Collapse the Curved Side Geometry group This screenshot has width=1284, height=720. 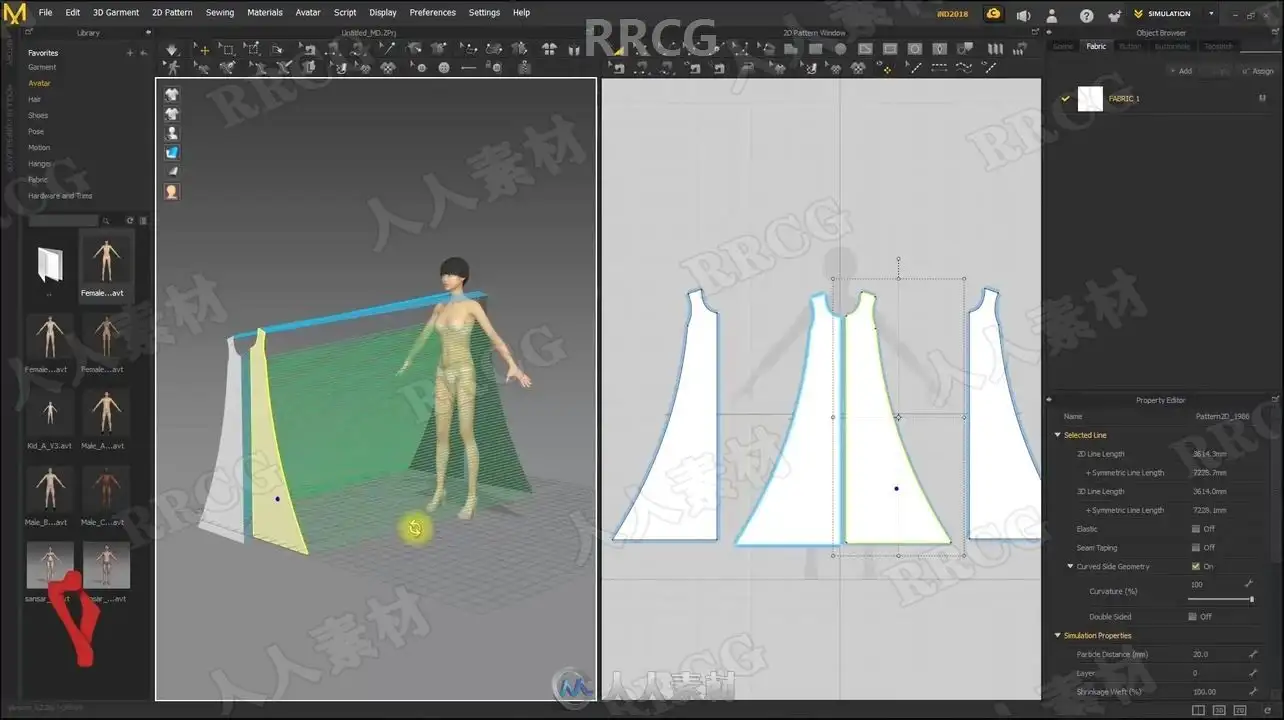[1070, 567]
